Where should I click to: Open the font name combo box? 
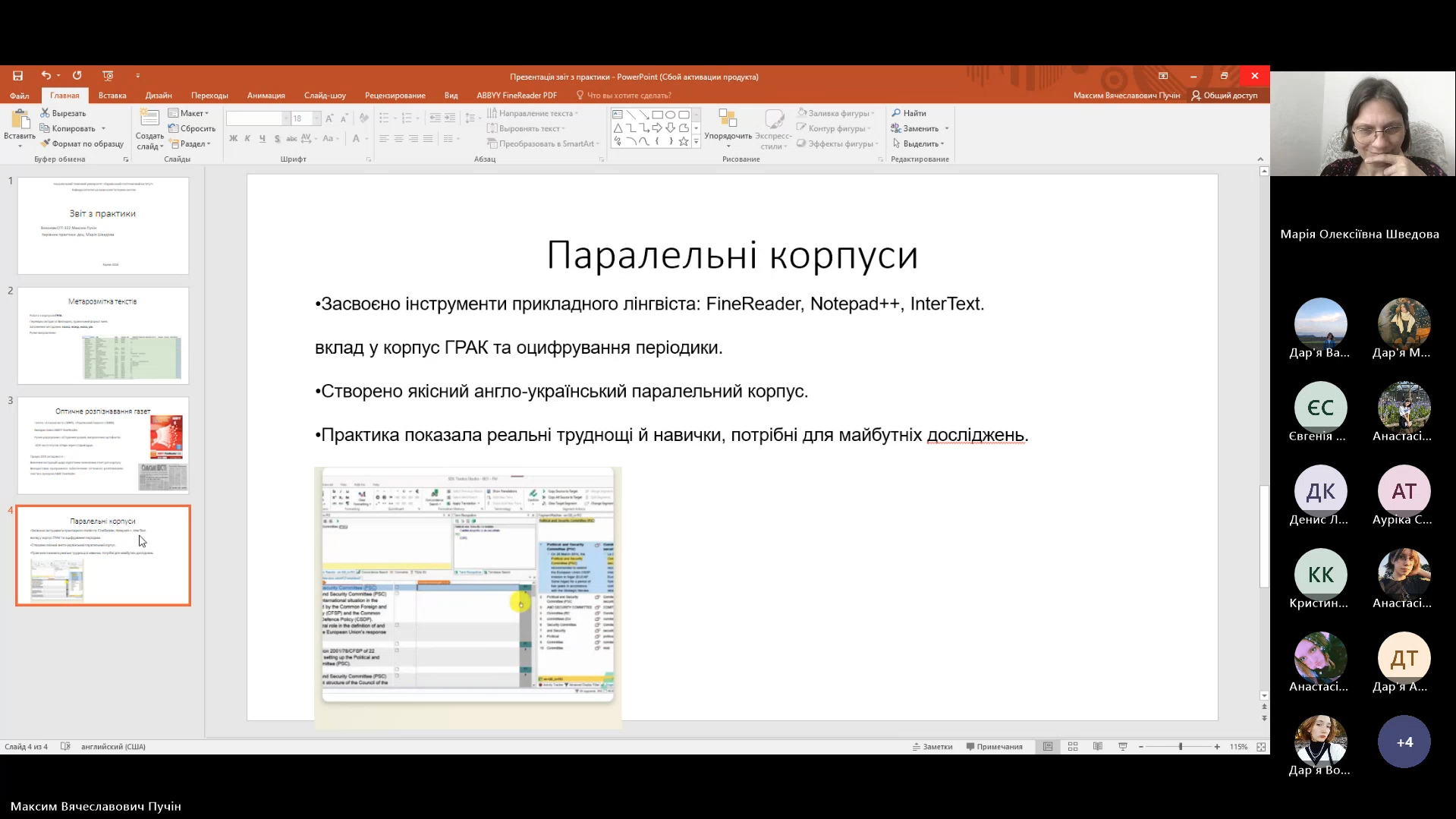coord(258,118)
